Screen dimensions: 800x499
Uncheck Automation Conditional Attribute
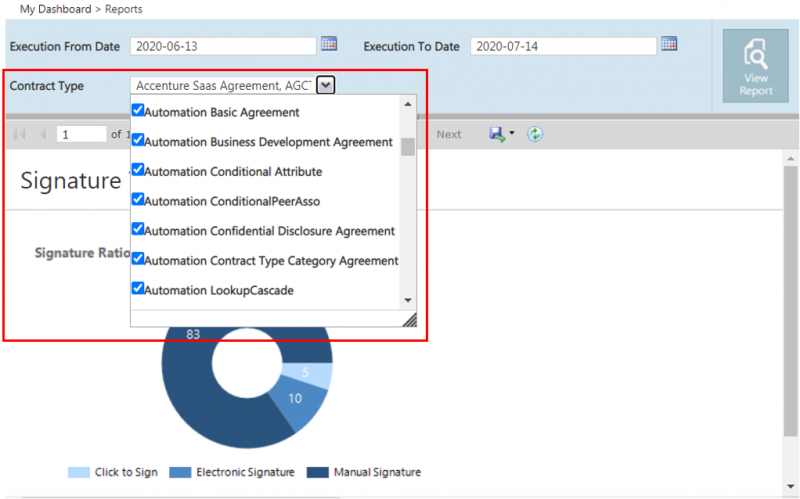pos(138,171)
